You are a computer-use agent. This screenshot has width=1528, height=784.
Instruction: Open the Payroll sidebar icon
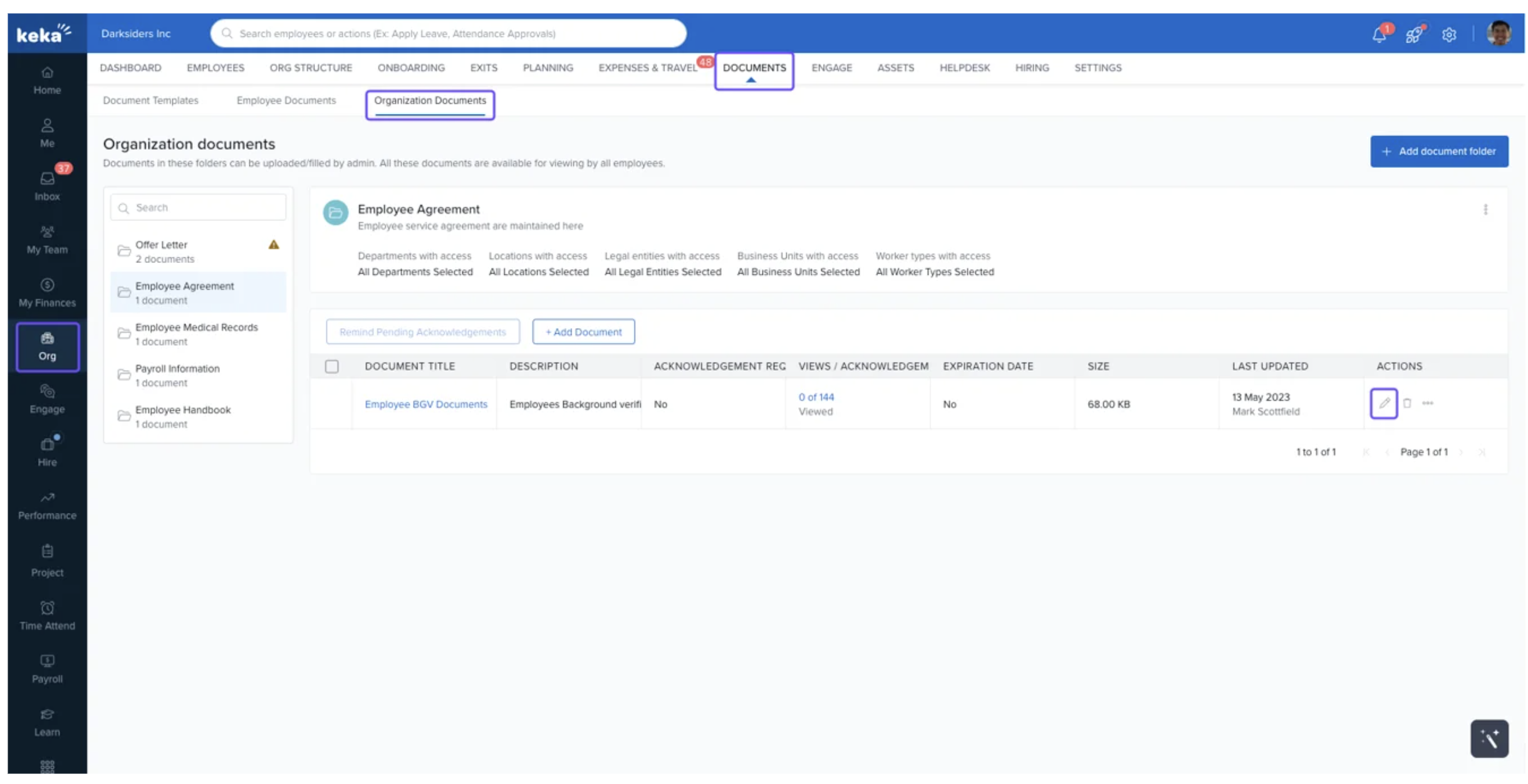click(x=47, y=669)
